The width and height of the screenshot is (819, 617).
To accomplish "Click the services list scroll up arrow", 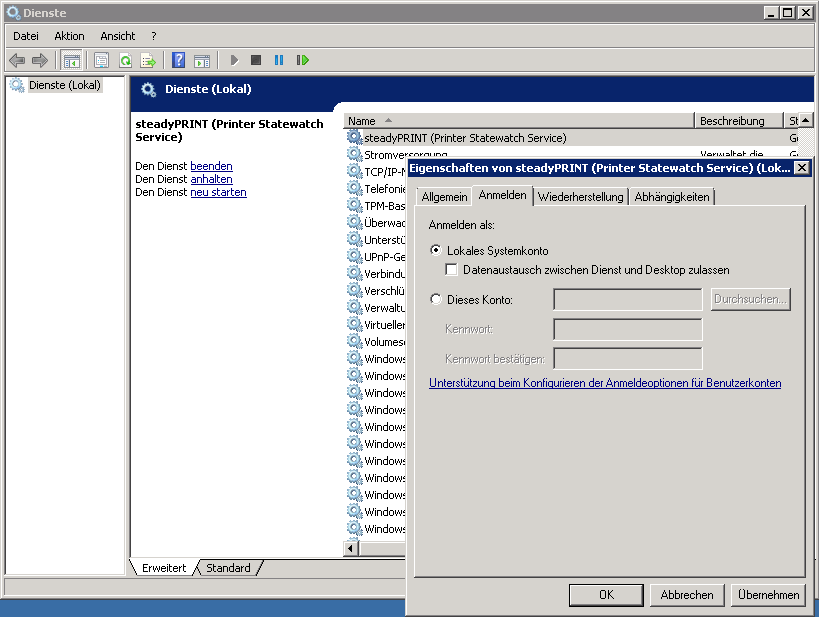I will (806, 121).
